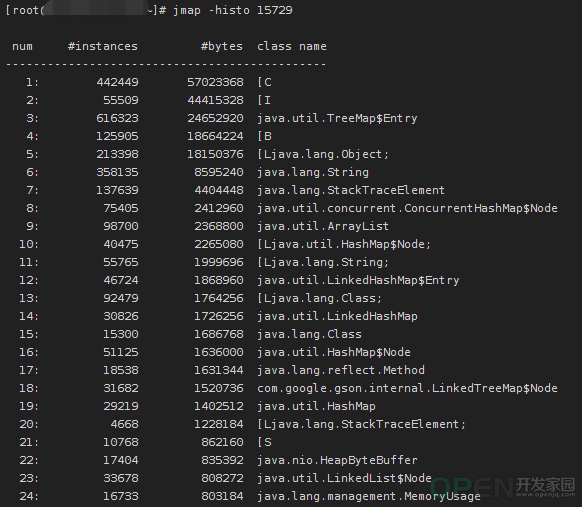Click the java.util.LinkedHashMap$Entry class name
Screen dimensions: 582x507
[x=358, y=280]
